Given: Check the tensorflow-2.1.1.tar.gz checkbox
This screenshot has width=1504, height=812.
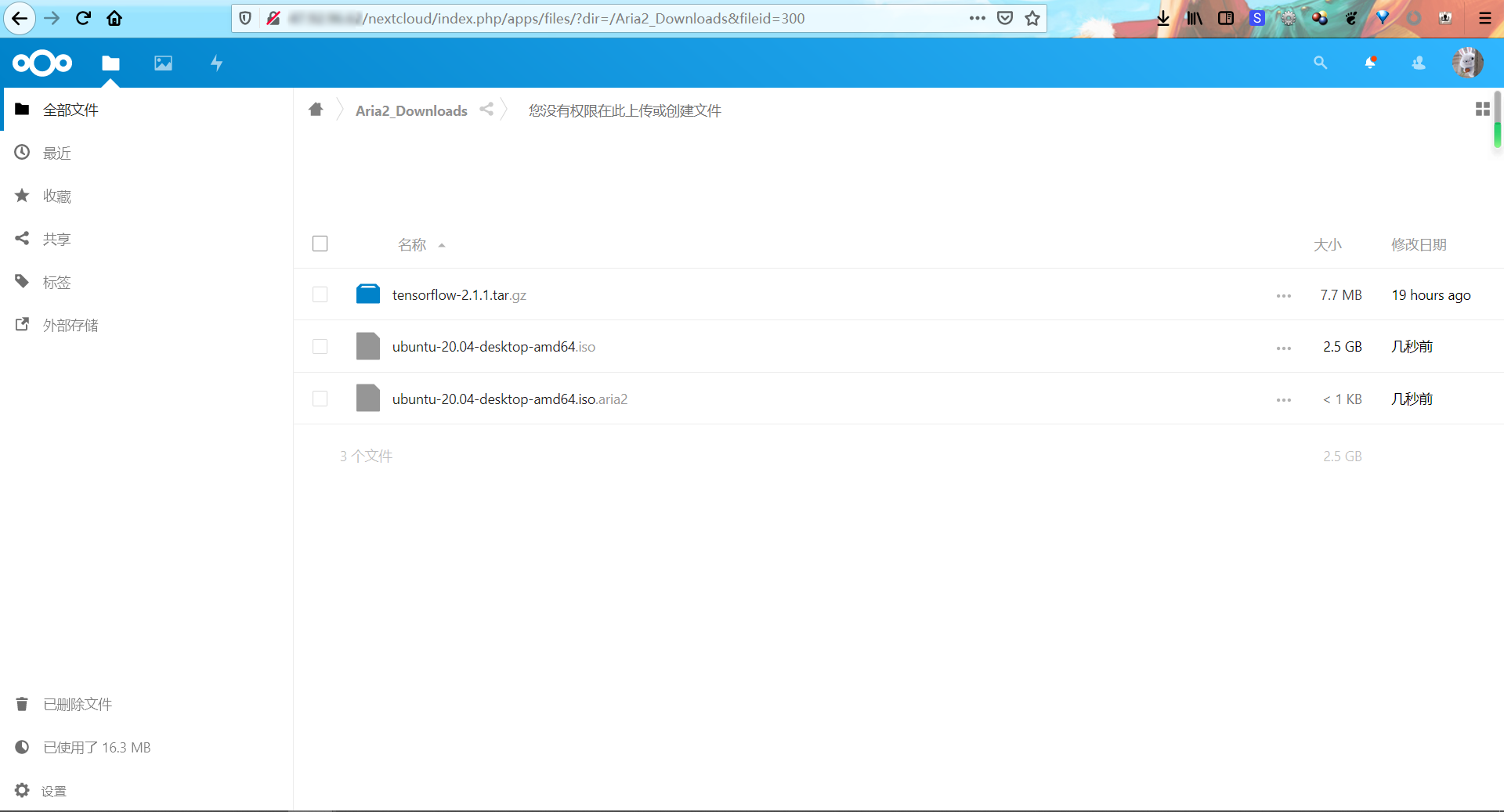Looking at the screenshot, I should (x=320, y=295).
